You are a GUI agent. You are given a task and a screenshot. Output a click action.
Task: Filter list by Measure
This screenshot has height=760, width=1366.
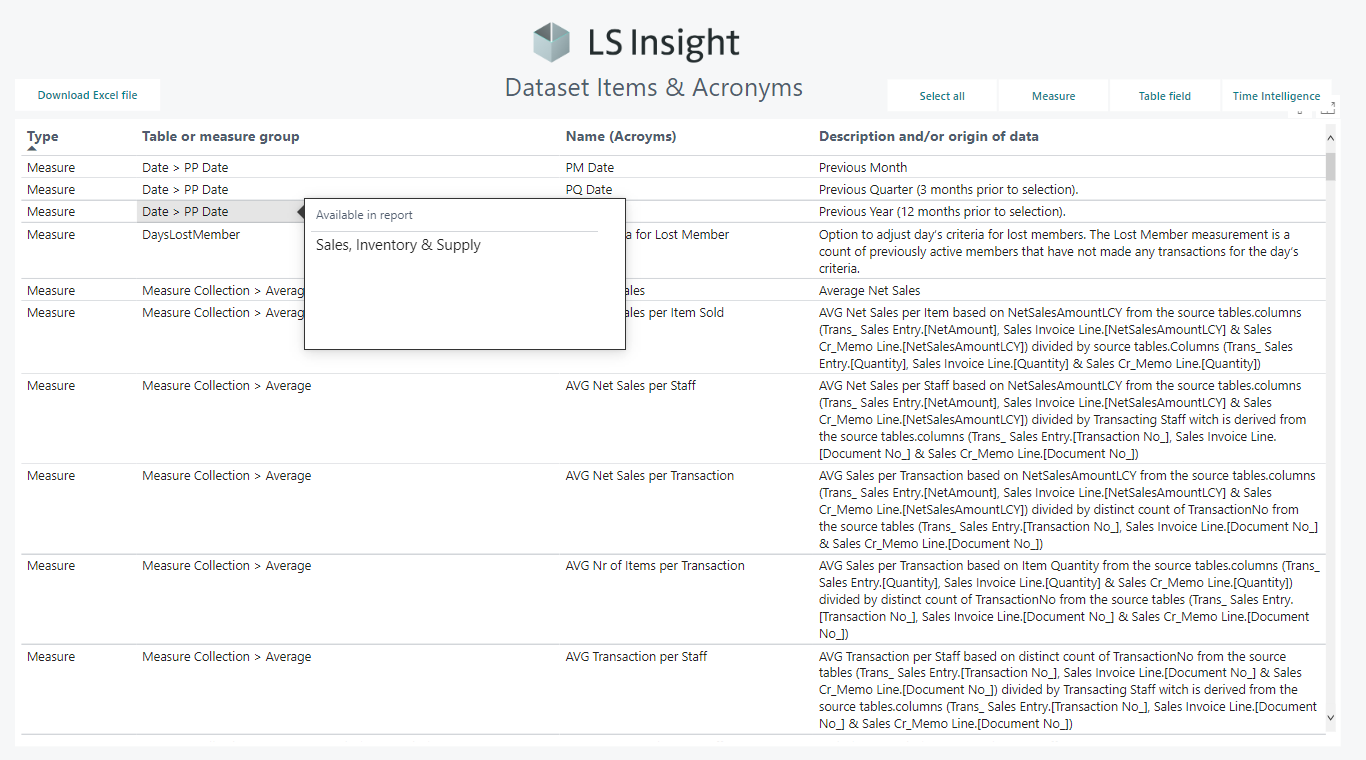coord(1053,96)
